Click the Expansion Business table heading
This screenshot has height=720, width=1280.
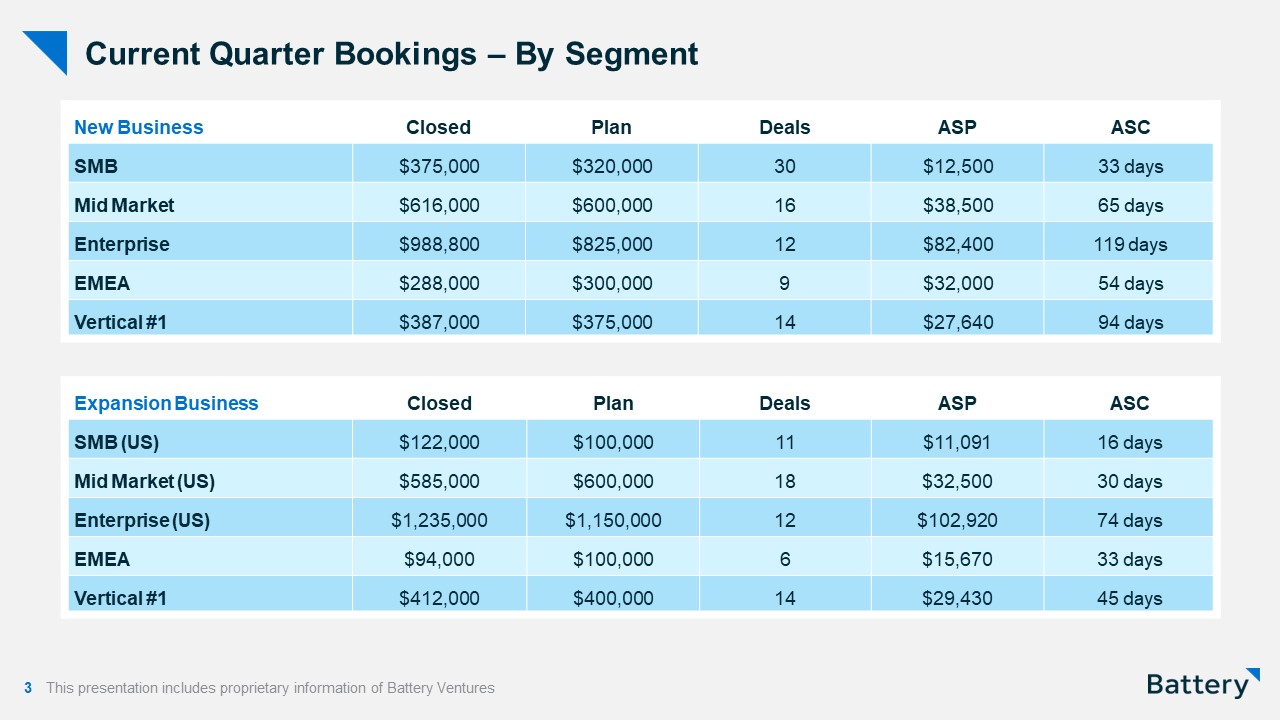[166, 403]
